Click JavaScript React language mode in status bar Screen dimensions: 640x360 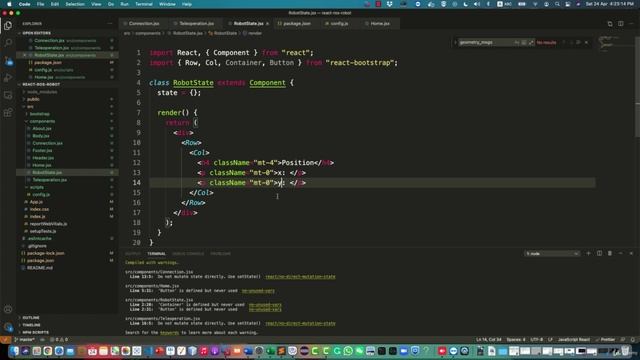(x=573, y=340)
